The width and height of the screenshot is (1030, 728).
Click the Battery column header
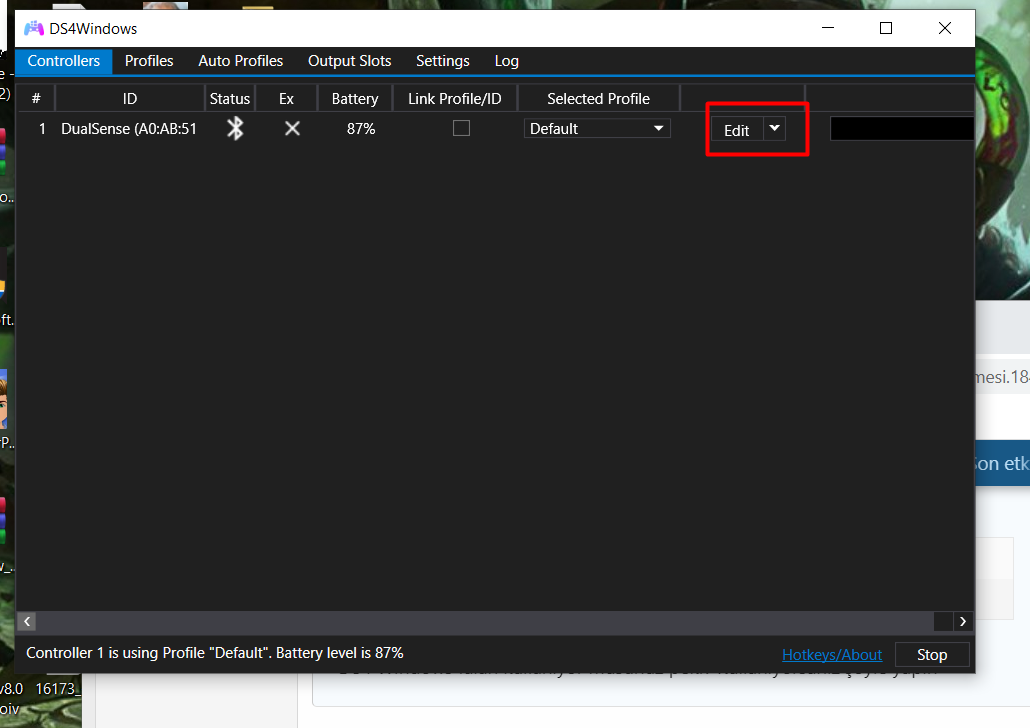(355, 99)
